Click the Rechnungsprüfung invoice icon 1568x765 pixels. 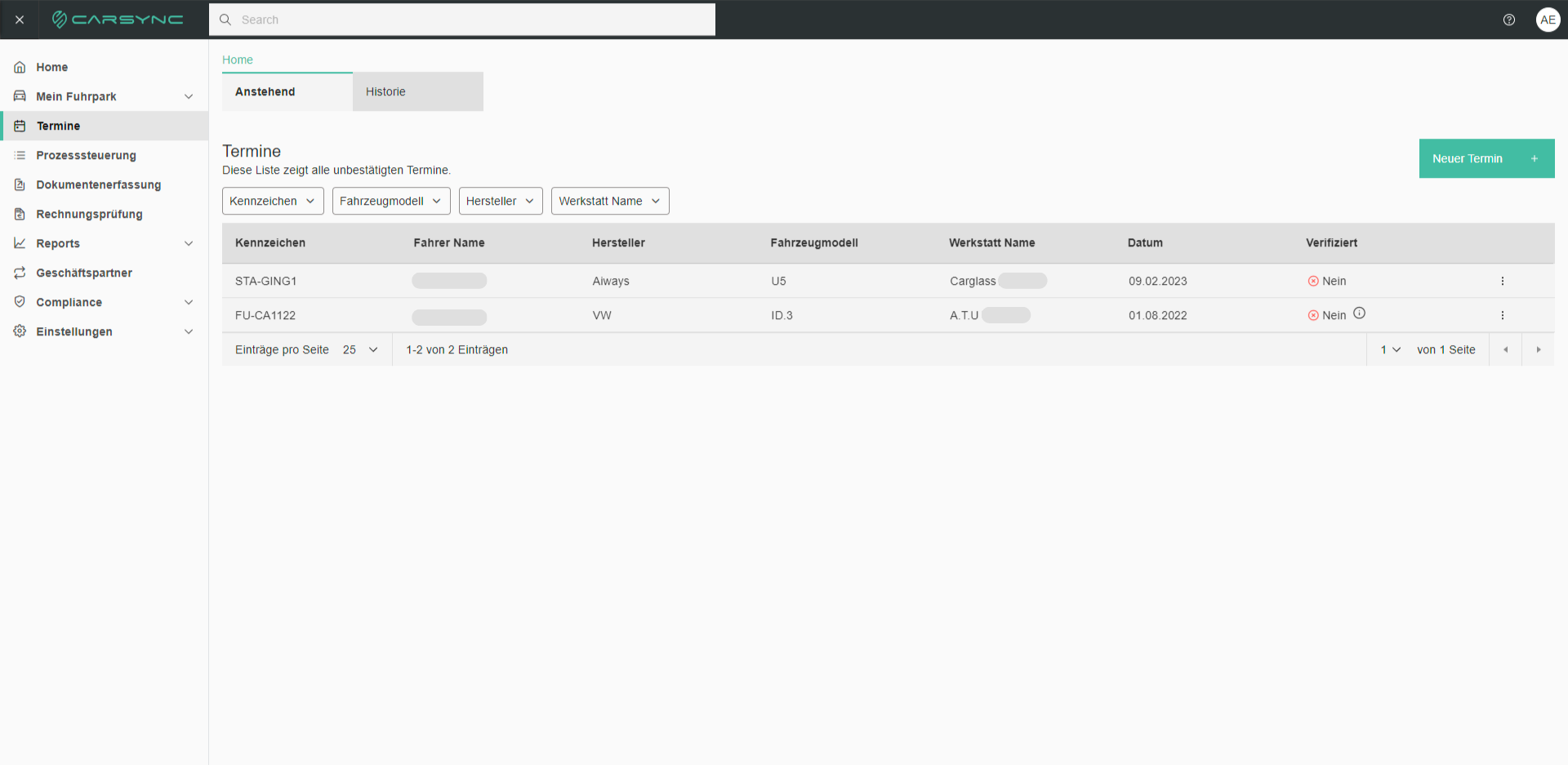pos(20,214)
